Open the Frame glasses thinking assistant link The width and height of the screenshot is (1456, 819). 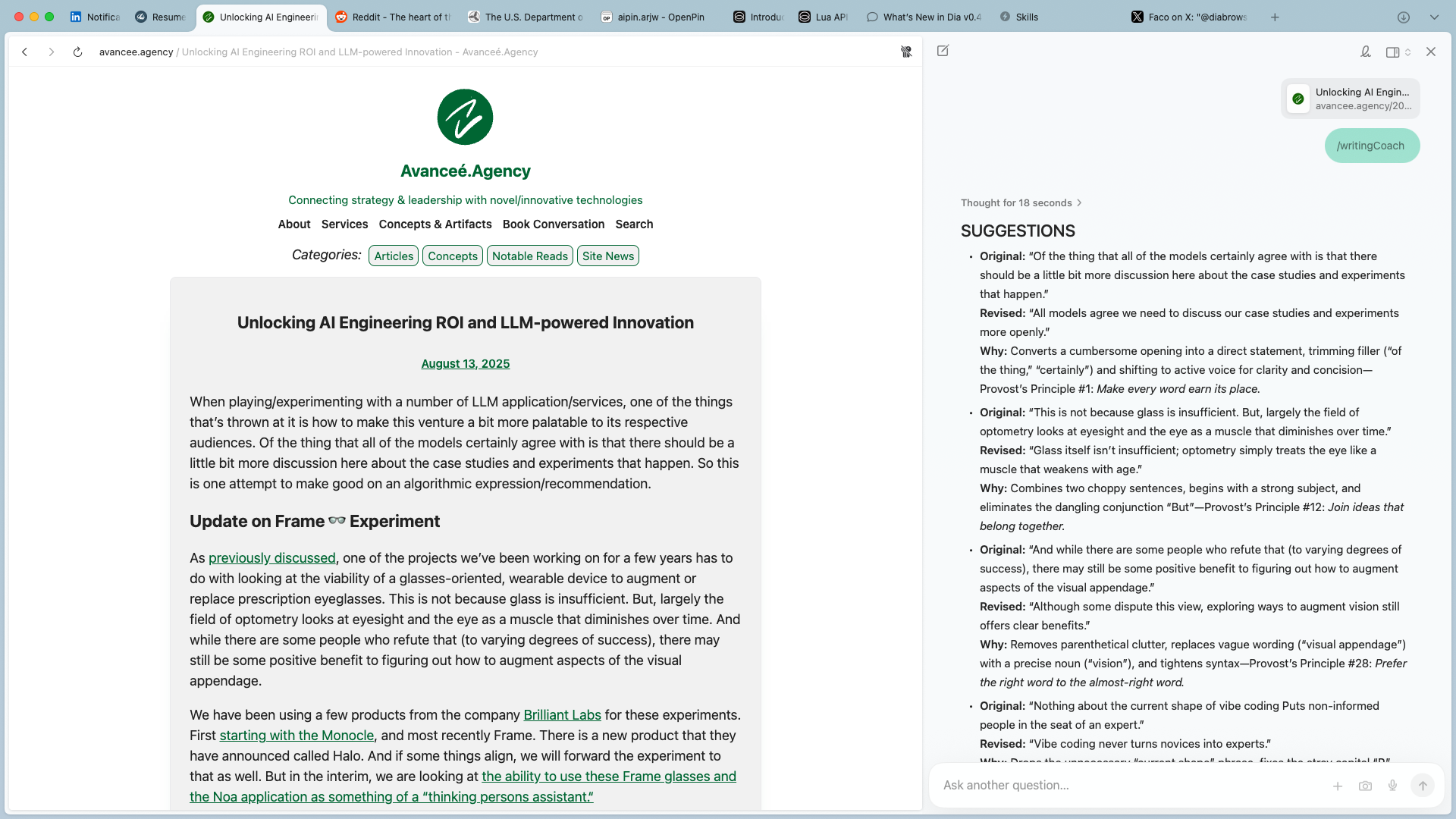[x=463, y=786]
